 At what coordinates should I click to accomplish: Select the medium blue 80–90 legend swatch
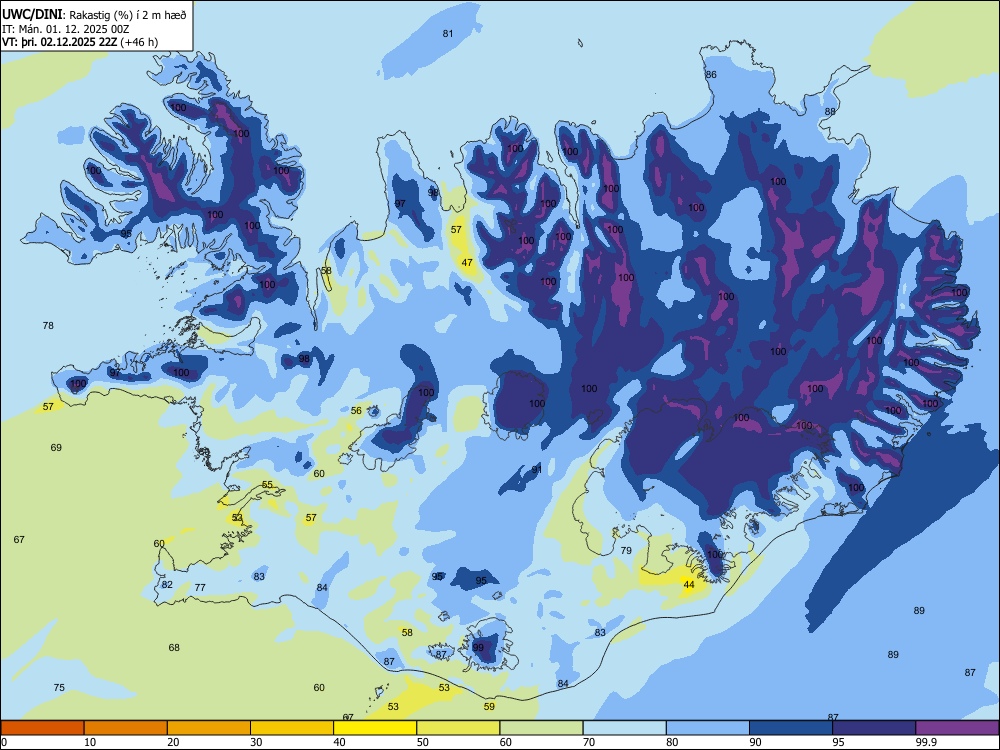(x=708, y=728)
